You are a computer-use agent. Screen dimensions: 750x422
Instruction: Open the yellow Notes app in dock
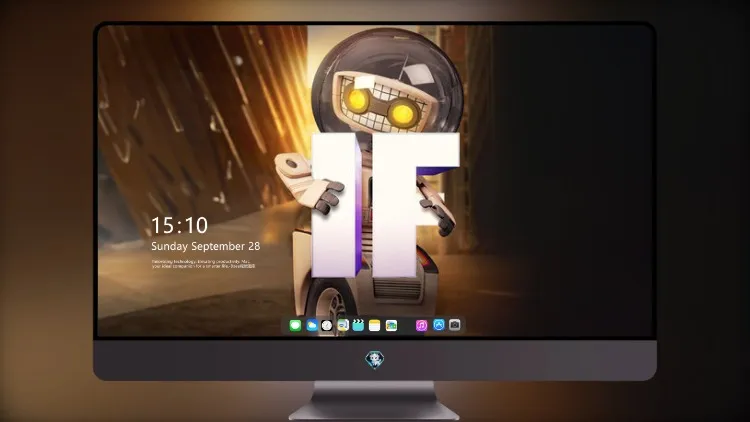click(x=375, y=325)
